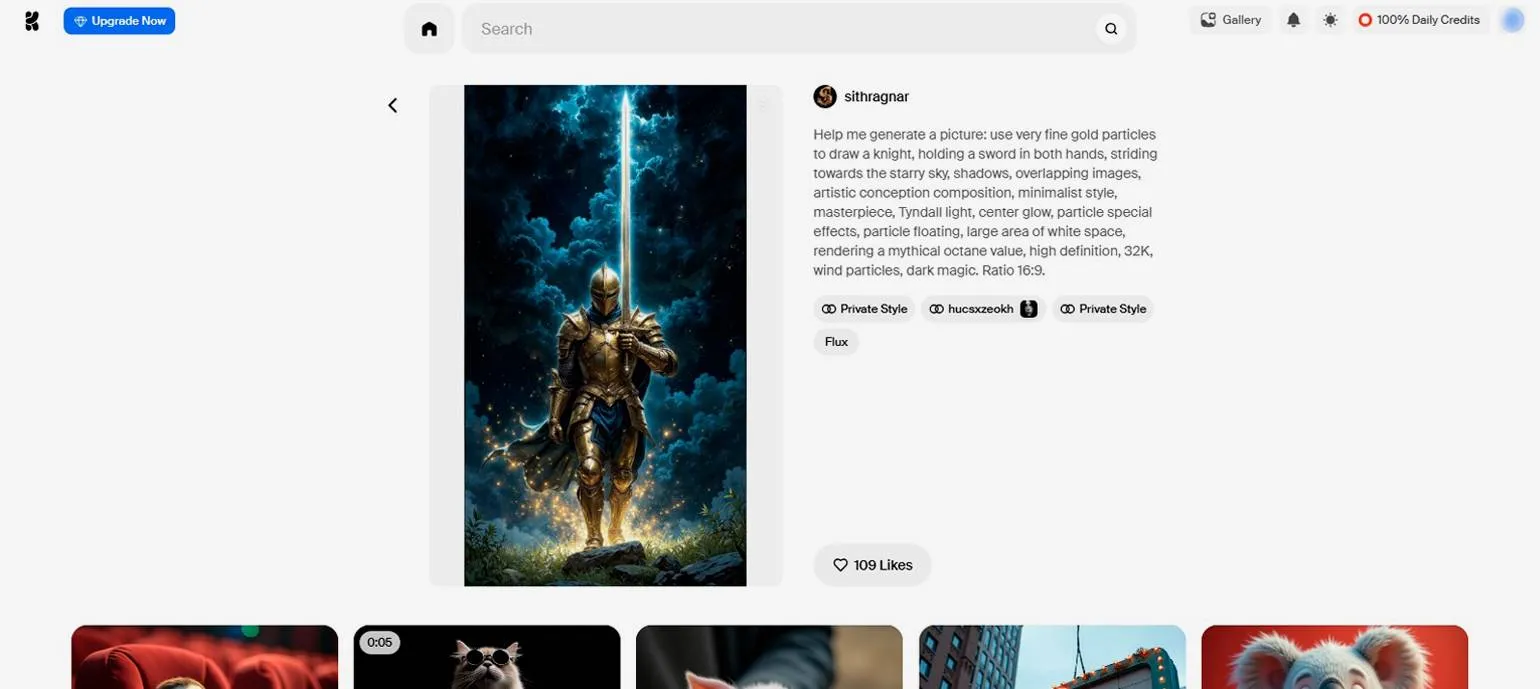Viewport: 1540px width, 689px height.
Task: Go back using the left chevron arrow
Action: pos(393,105)
